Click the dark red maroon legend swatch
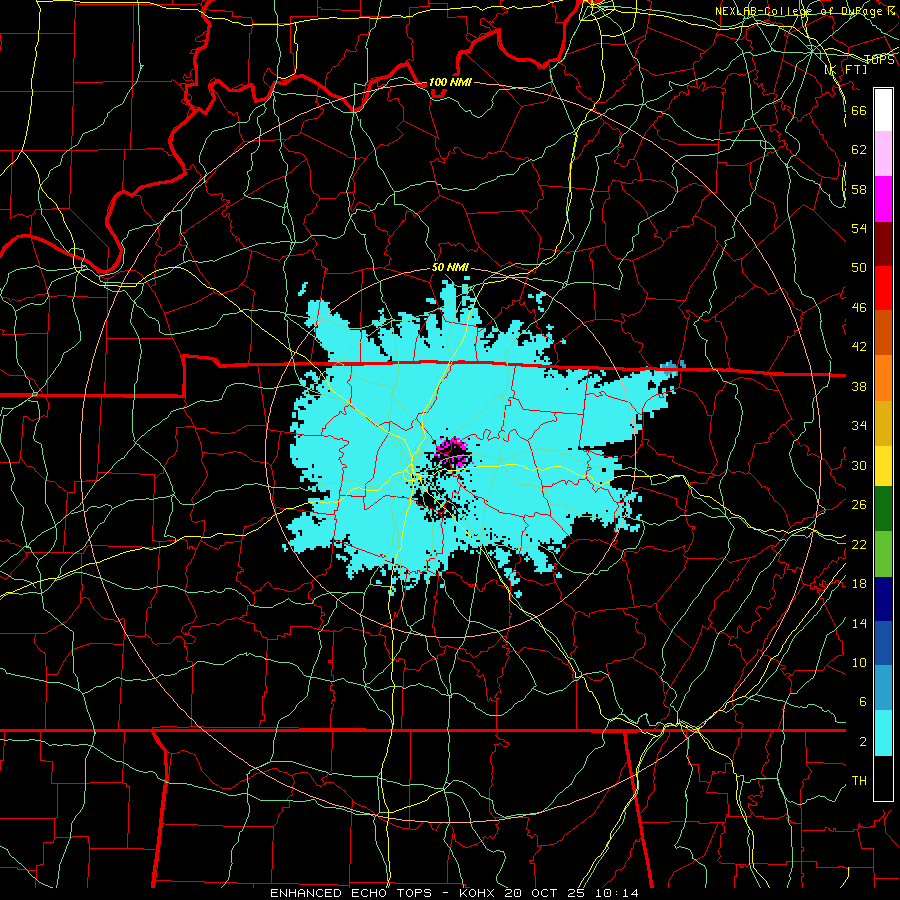 883,243
